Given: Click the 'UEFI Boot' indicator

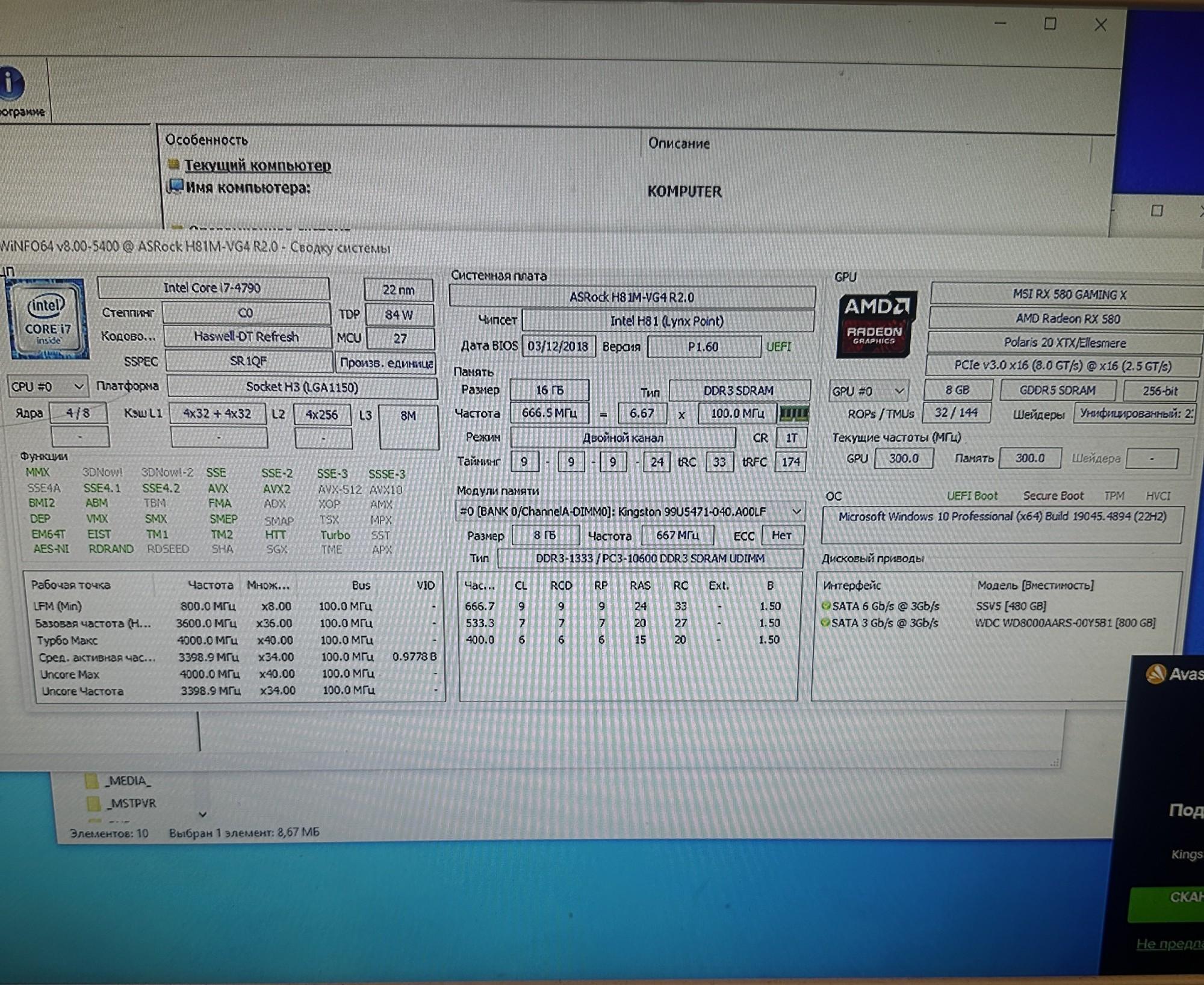Looking at the screenshot, I should [x=972, y=496].
